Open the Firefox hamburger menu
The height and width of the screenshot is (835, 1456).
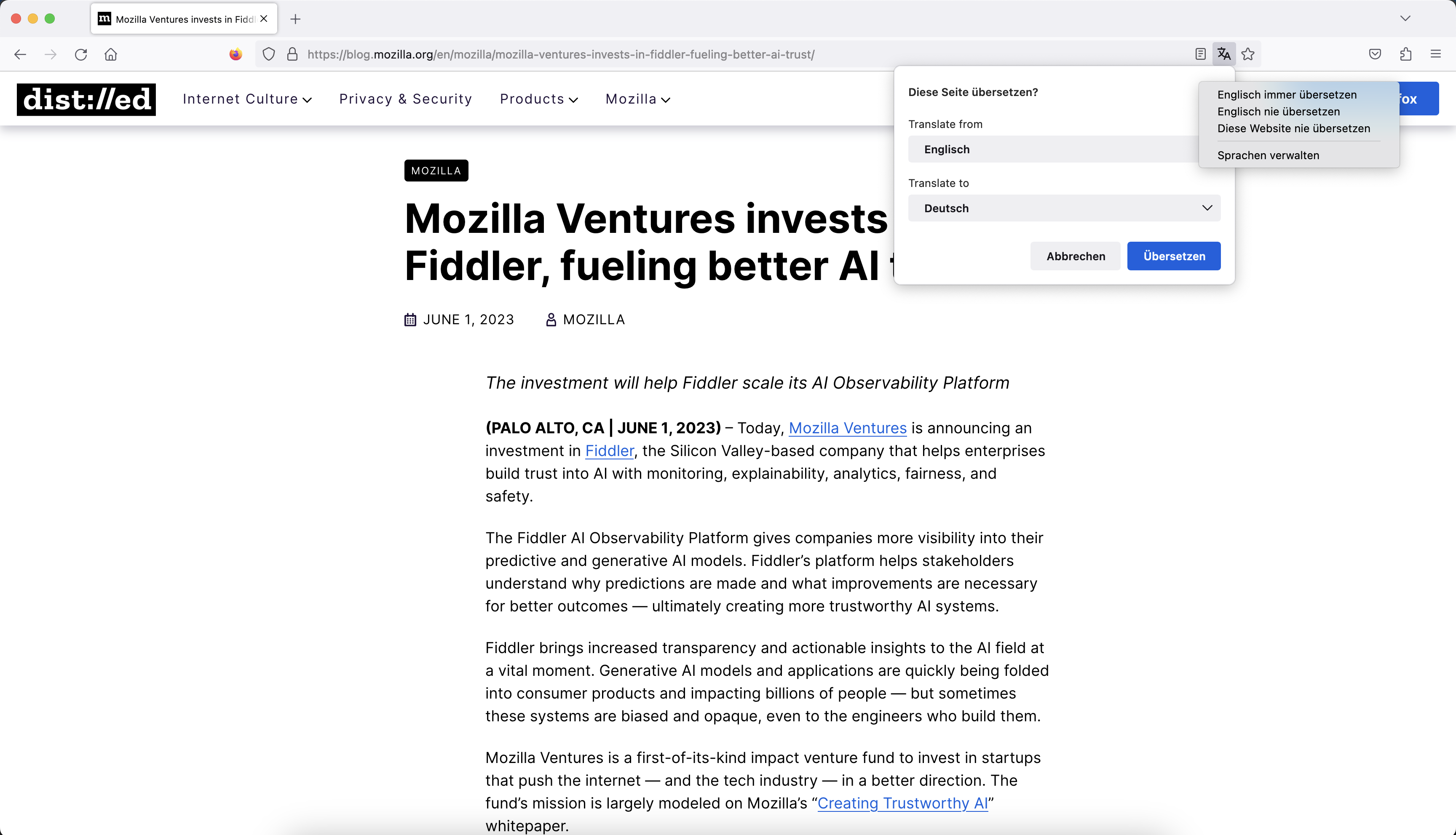point(1436,54)
